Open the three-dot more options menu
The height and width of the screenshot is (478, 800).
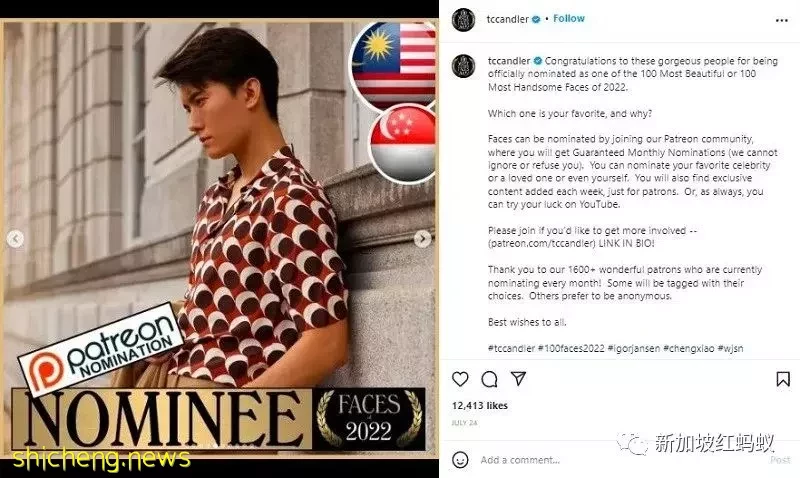point(782,20)
